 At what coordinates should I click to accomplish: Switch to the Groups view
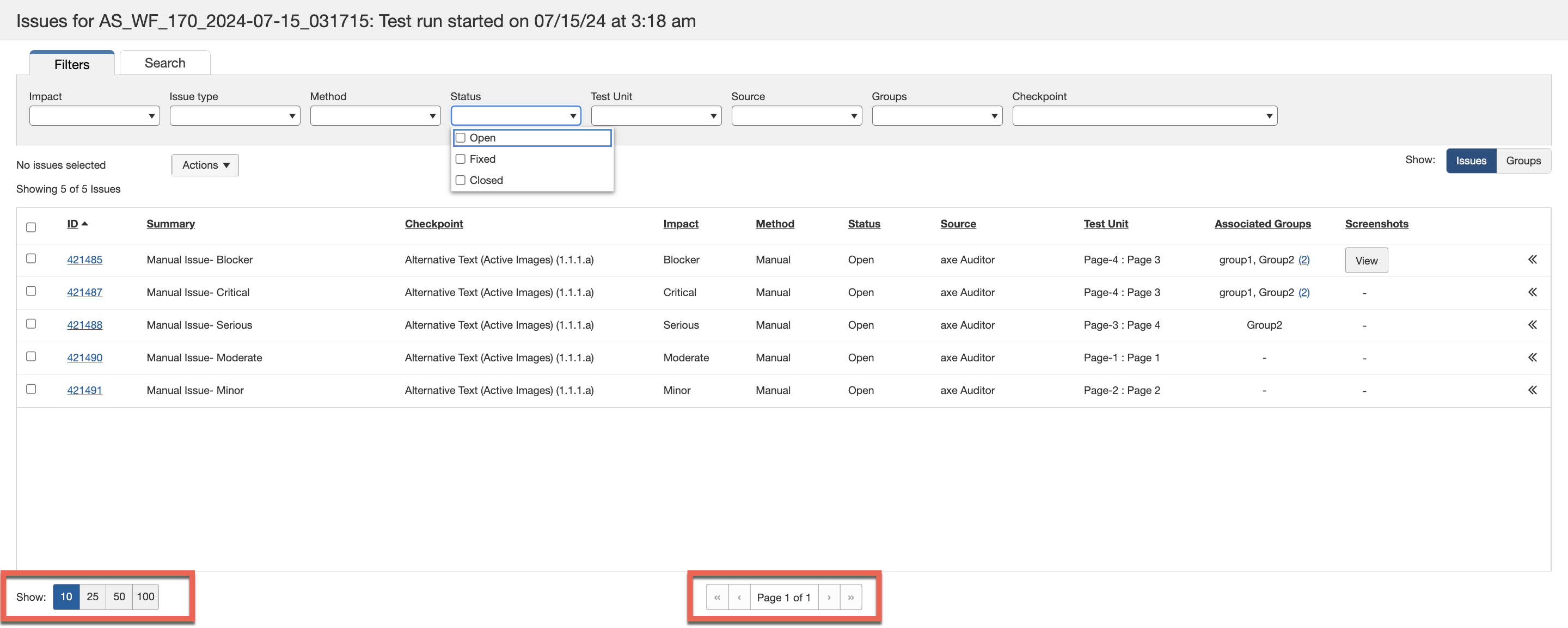tap(1523, 160)
